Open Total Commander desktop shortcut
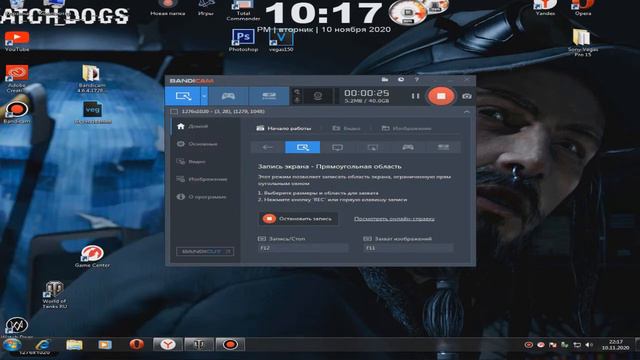This screenshot has height=360, width=640. [243, 10]
